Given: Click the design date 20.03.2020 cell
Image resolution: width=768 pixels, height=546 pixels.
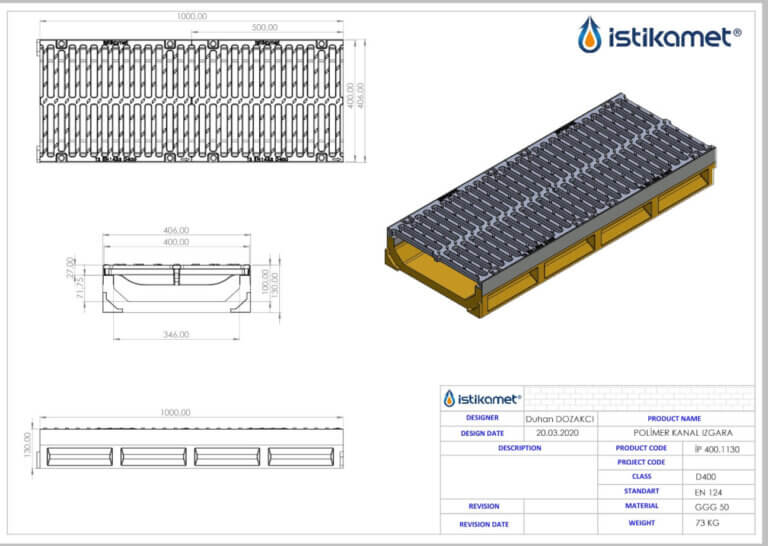Looking at the screenshot, I should click(558, 433).
